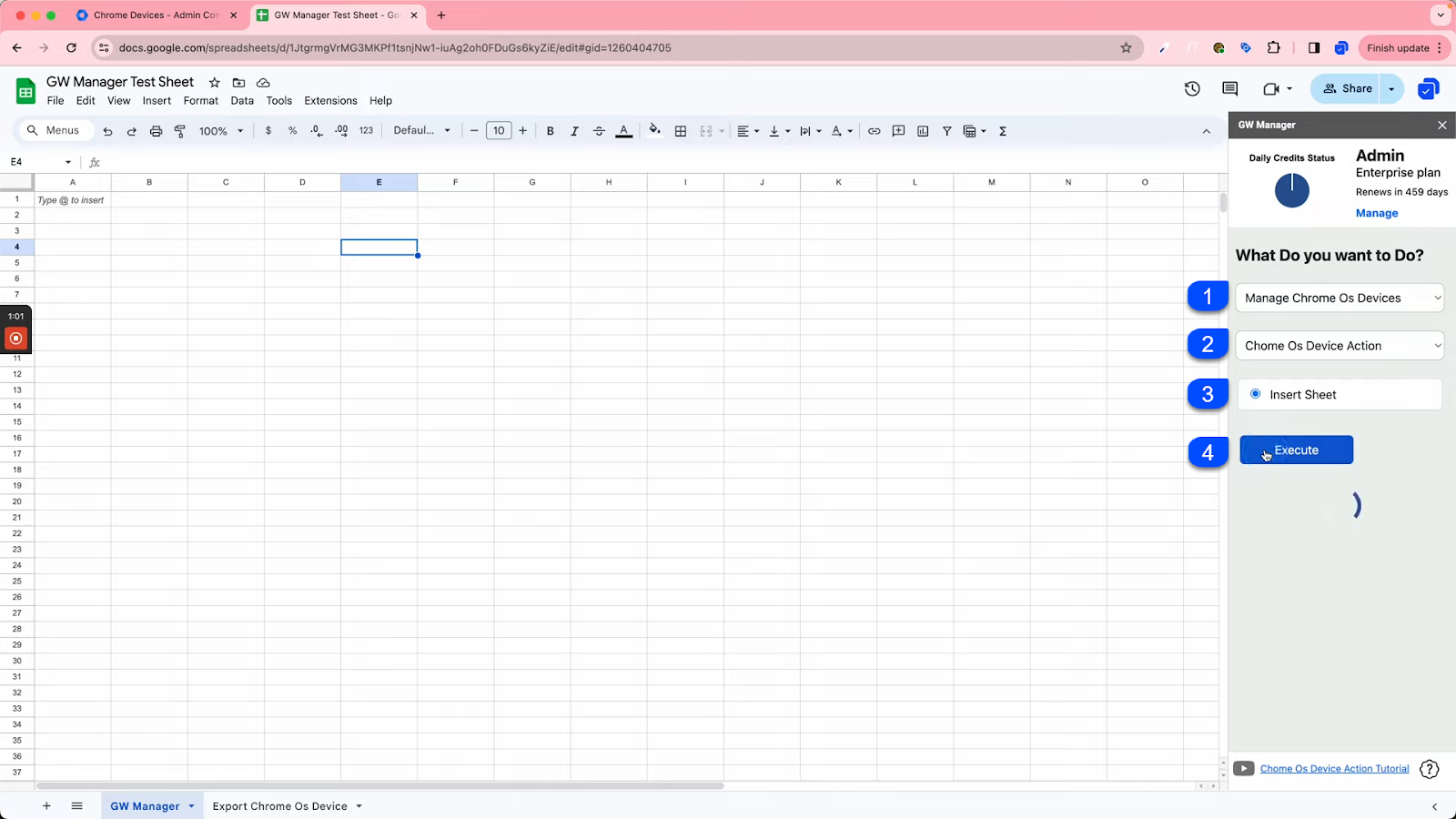This screenshot has width=1456, height=819.
Task: Open the fill color picker
Action: pos(654,131)
